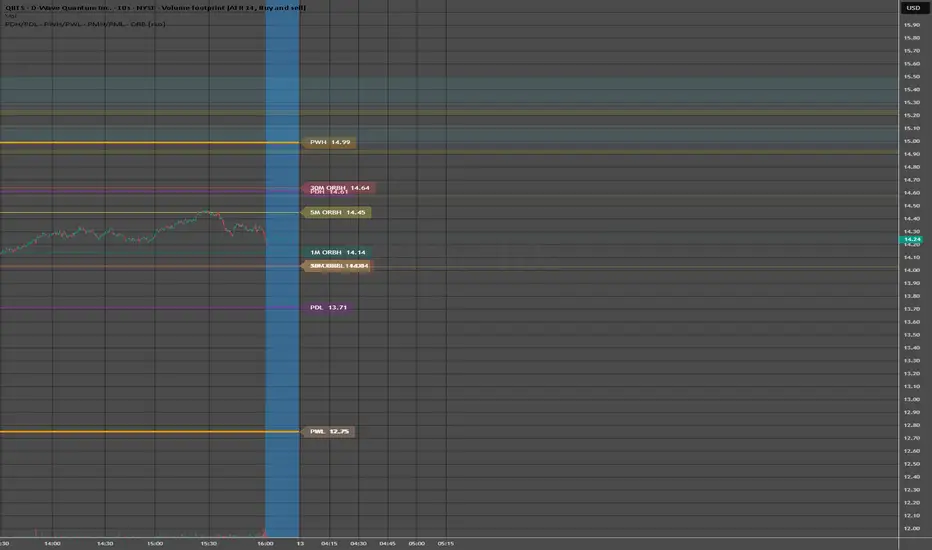Click the 04:30 time axis label
932x550 pixels.
pos(358,543)
